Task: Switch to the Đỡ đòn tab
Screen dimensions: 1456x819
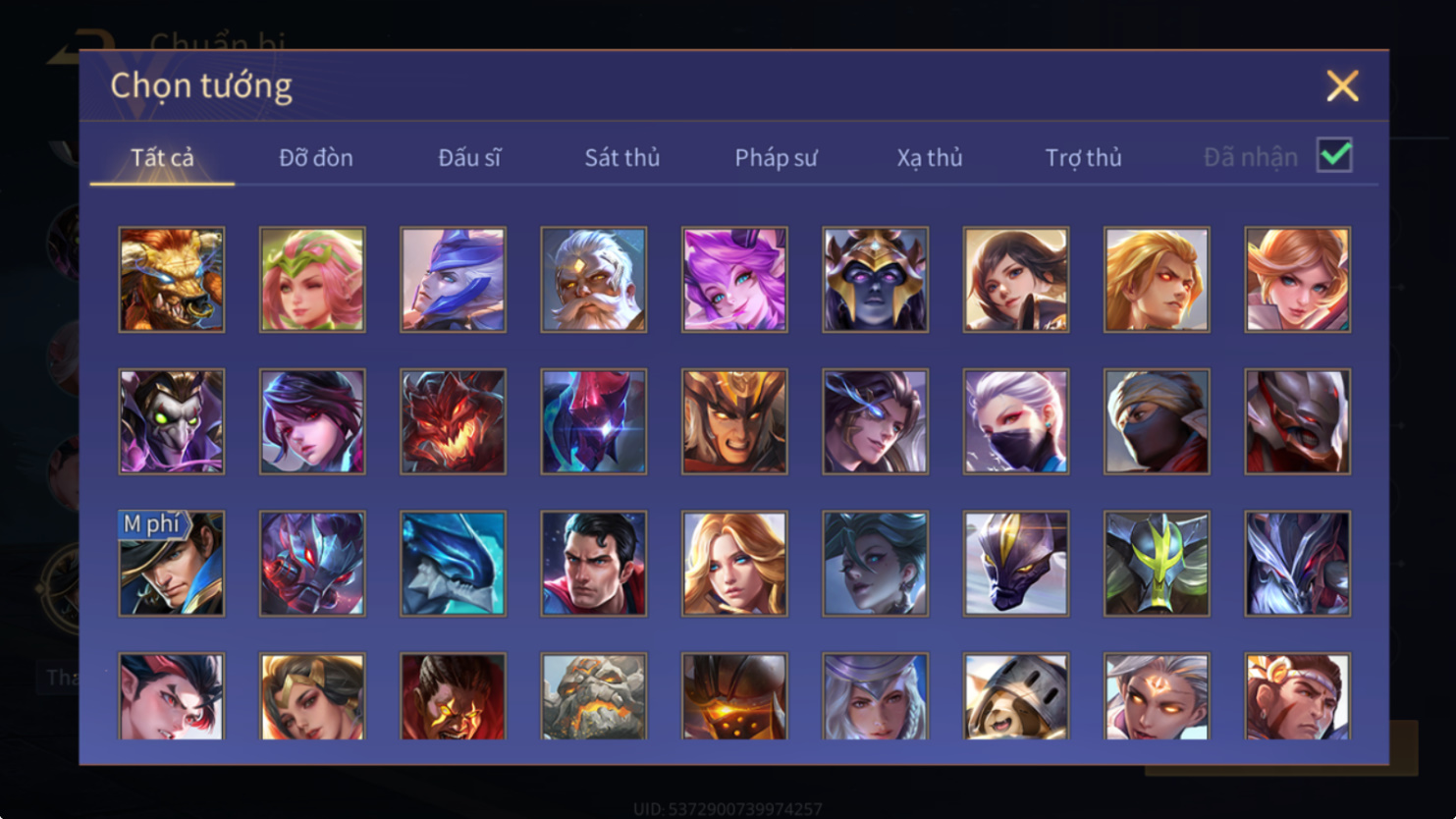Action: [316, 157]
